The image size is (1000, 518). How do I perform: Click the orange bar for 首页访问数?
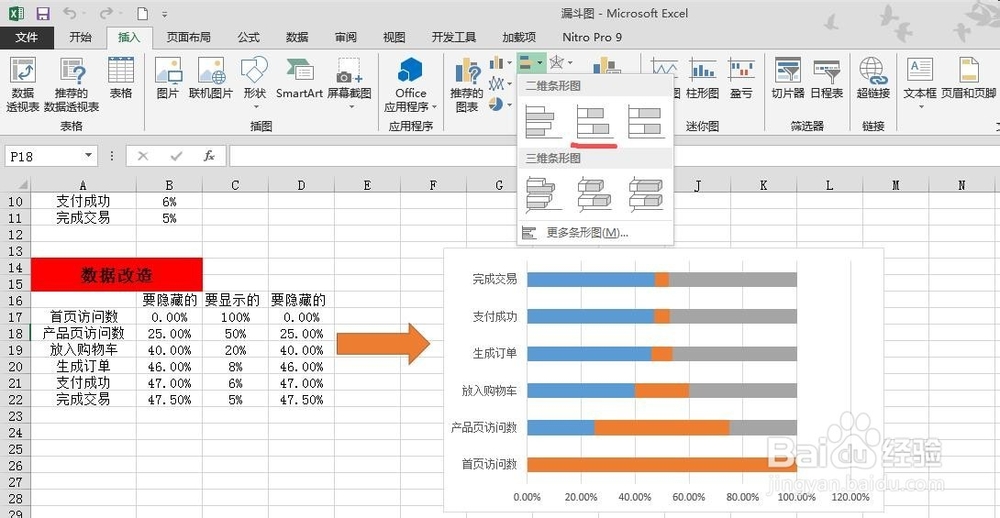click(662, 464)
